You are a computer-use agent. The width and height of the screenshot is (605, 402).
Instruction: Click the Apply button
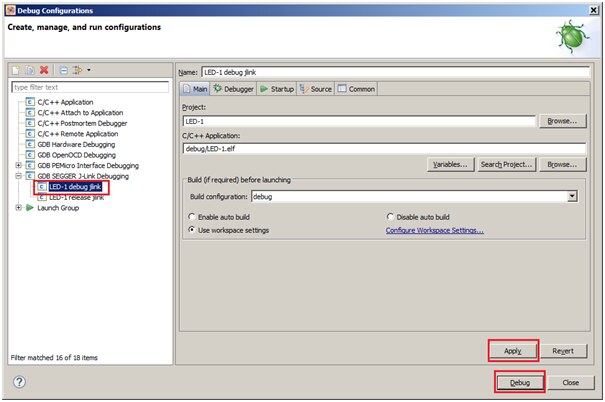coord(513,351)
